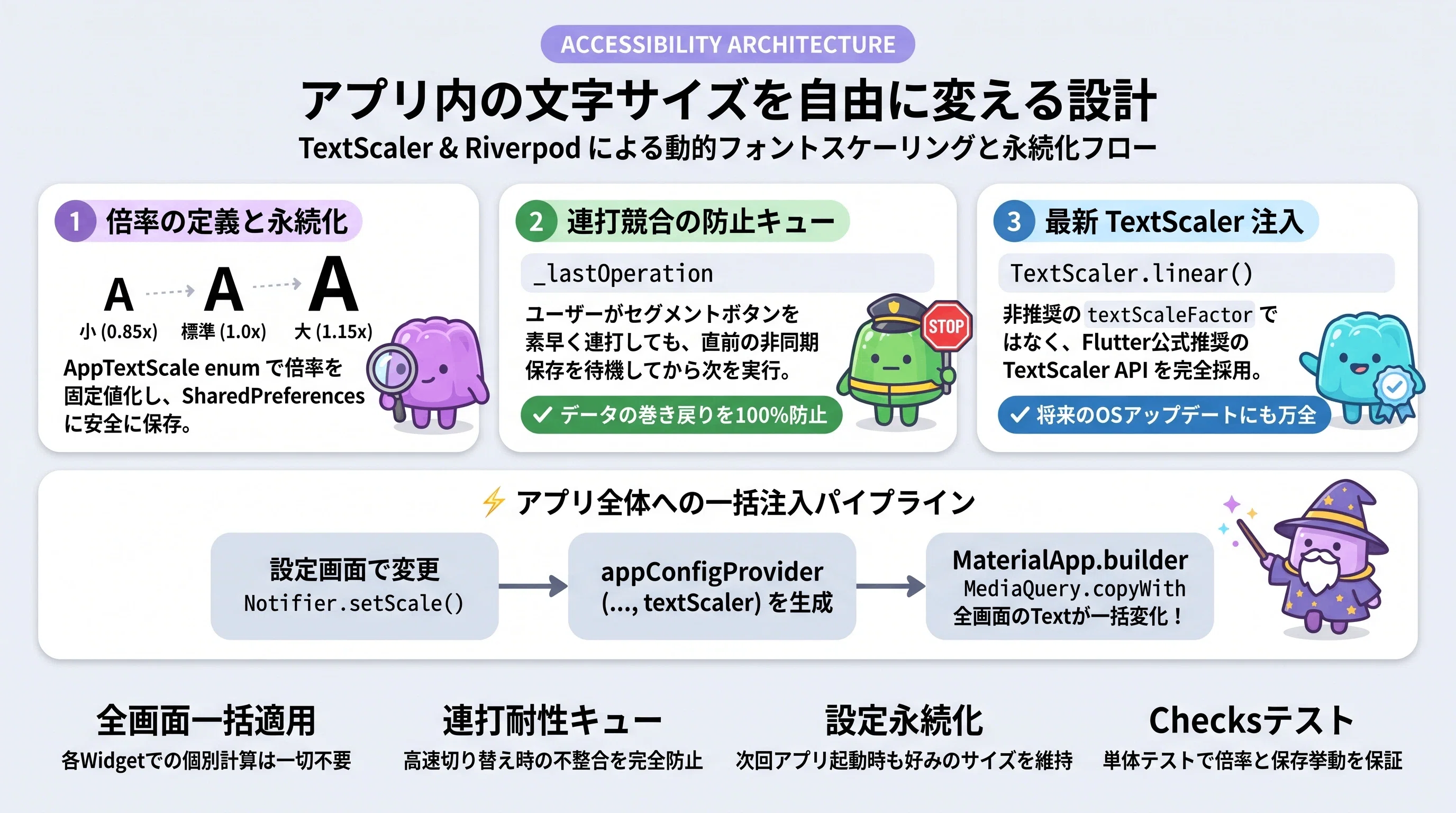Click the blue number 3 badge
The image size is (1456, 813).
[x=1014, y=221]
